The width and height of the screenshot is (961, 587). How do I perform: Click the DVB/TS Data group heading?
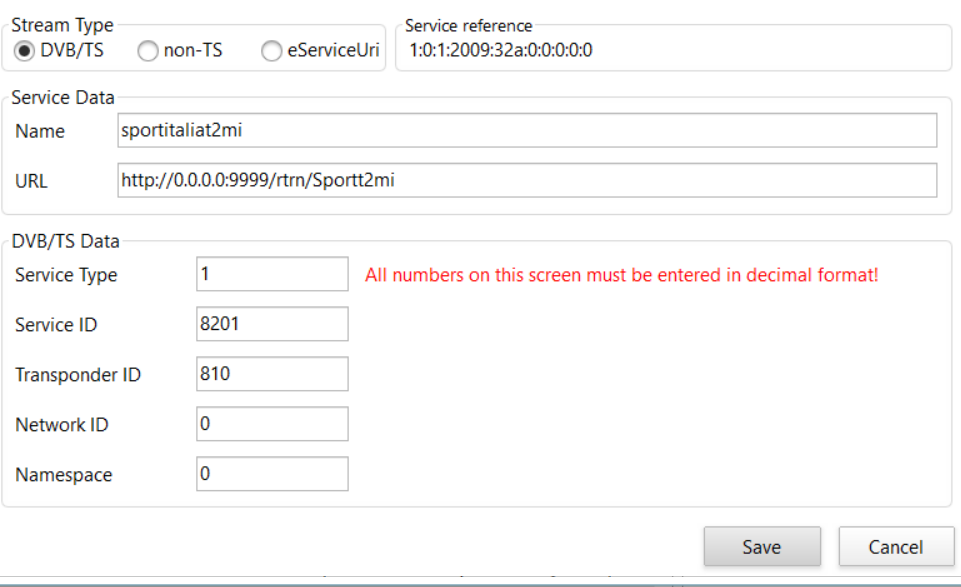click(x=66, y=241)
